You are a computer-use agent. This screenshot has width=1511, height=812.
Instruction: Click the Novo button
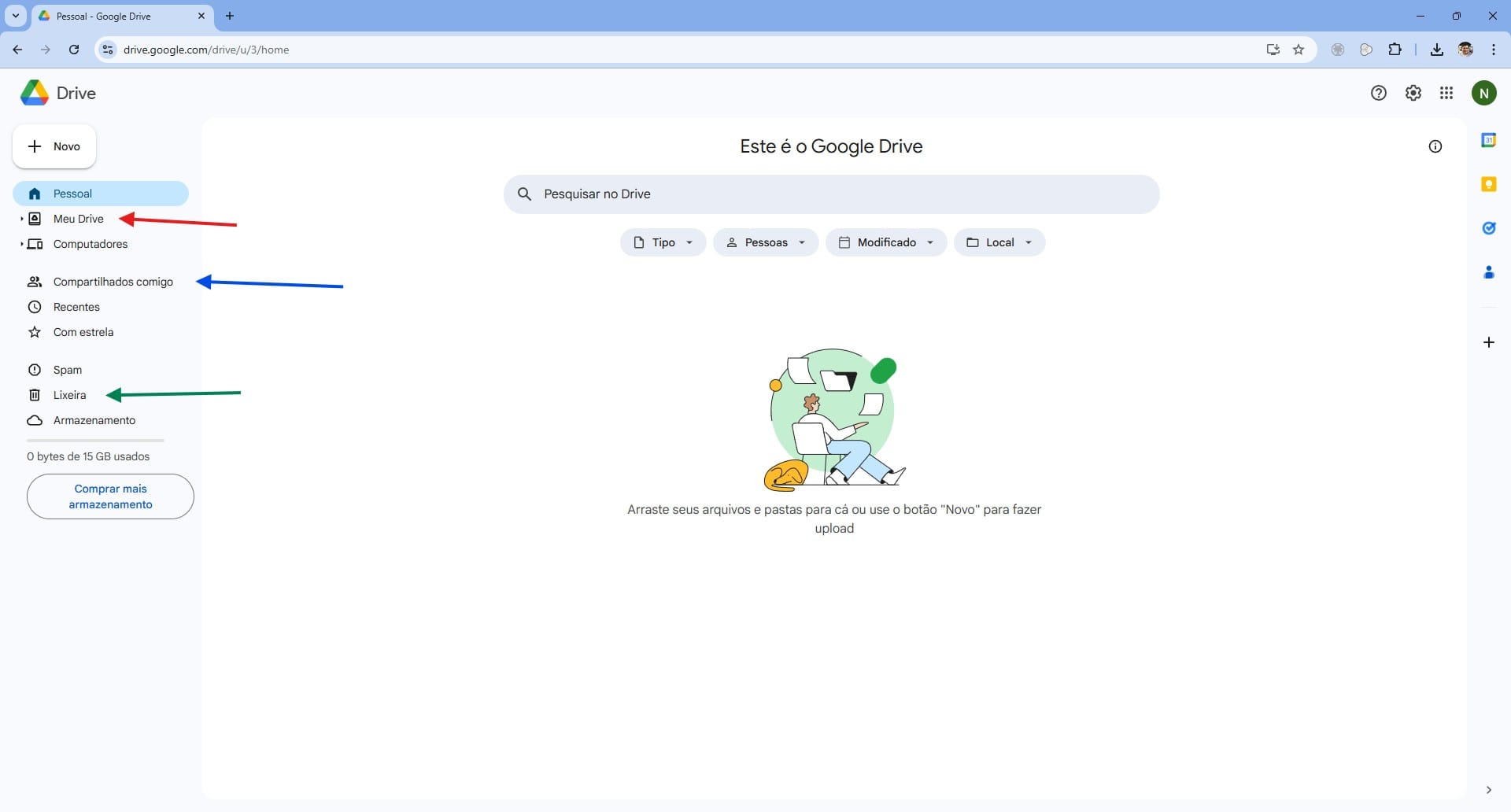coord(54,146)
